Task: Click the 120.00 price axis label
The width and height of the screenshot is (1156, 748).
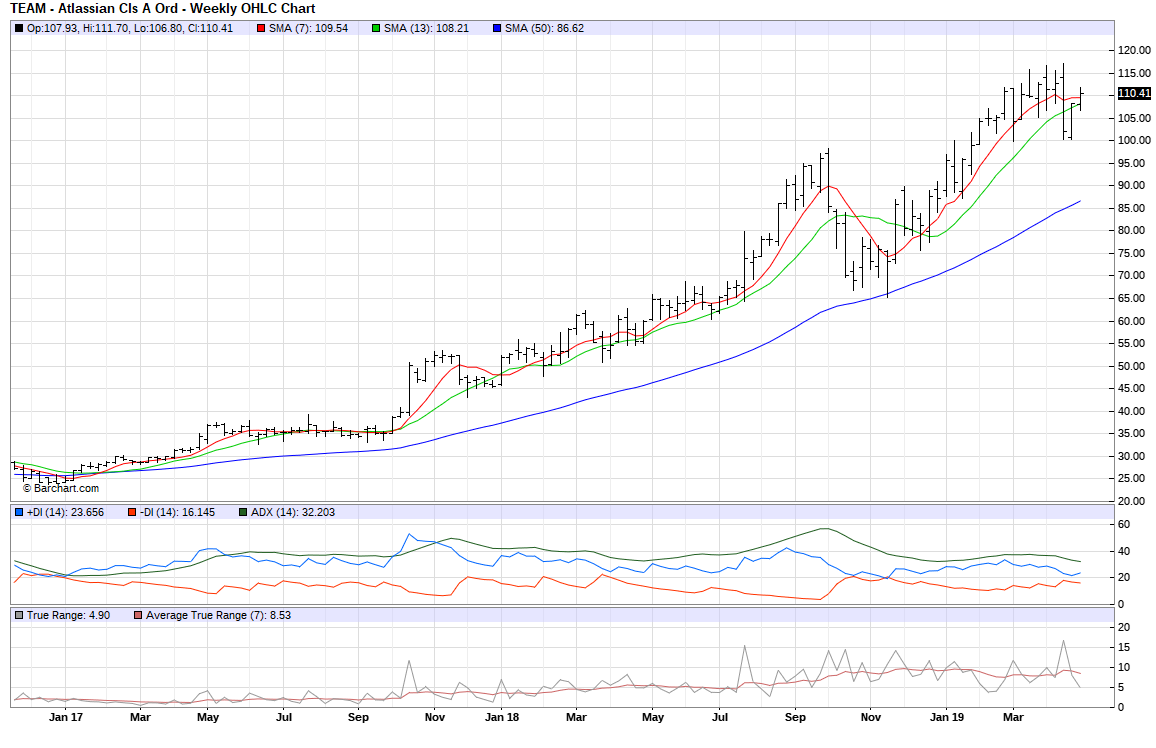Action: click(1133, 50)
